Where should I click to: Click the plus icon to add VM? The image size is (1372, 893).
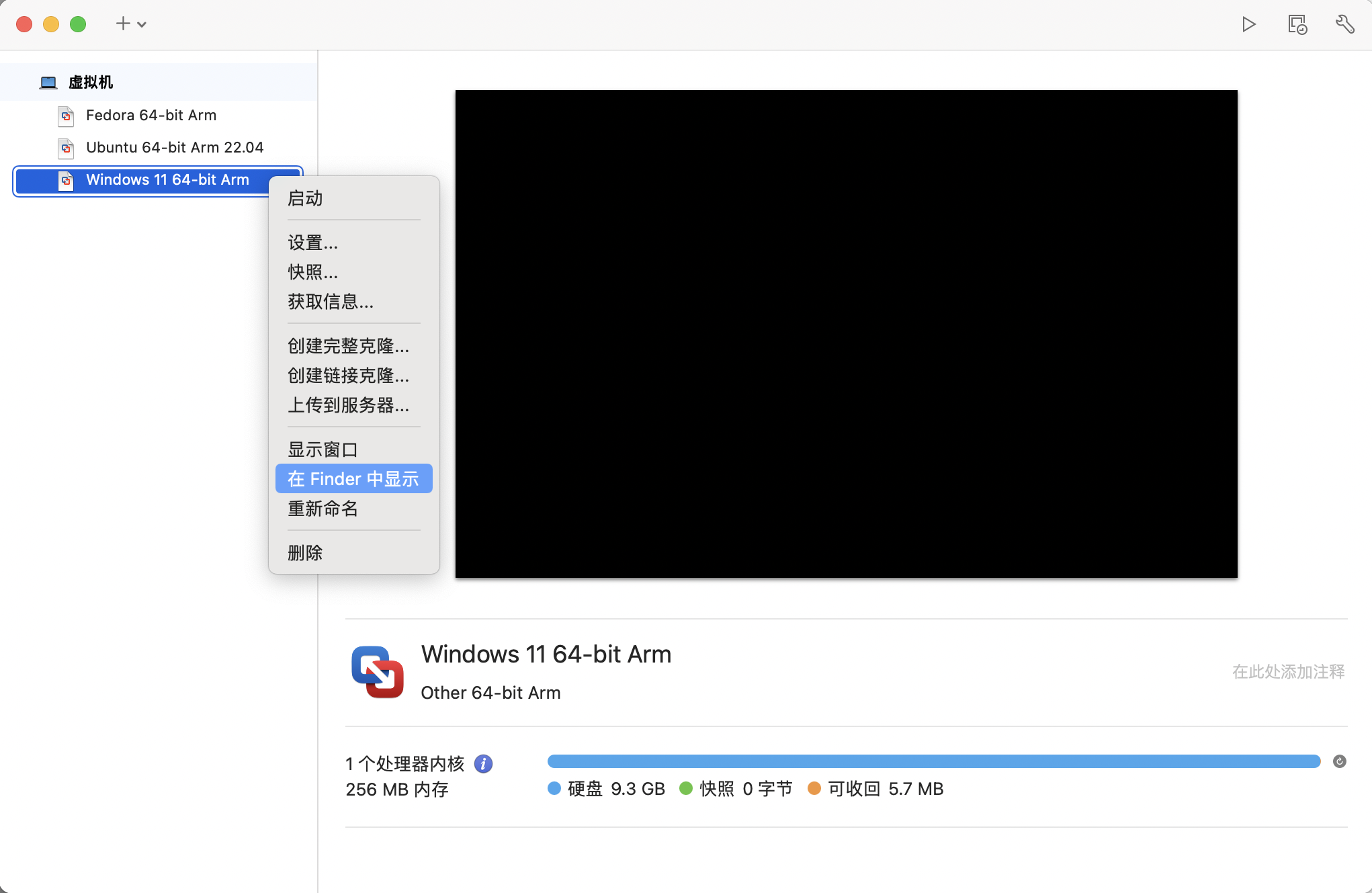[122, 24]
